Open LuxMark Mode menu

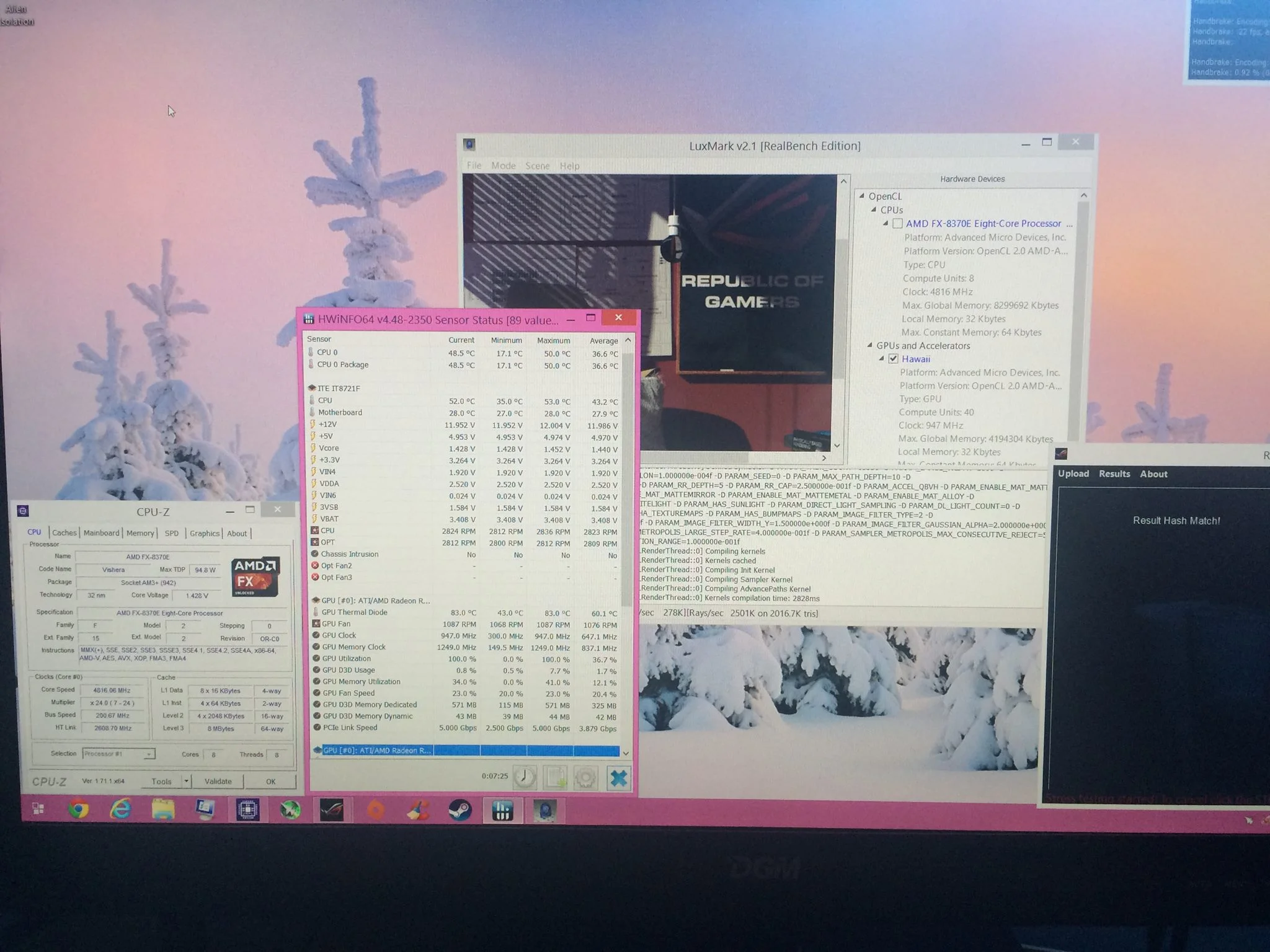pyautogui.click(x=504, y=165)
